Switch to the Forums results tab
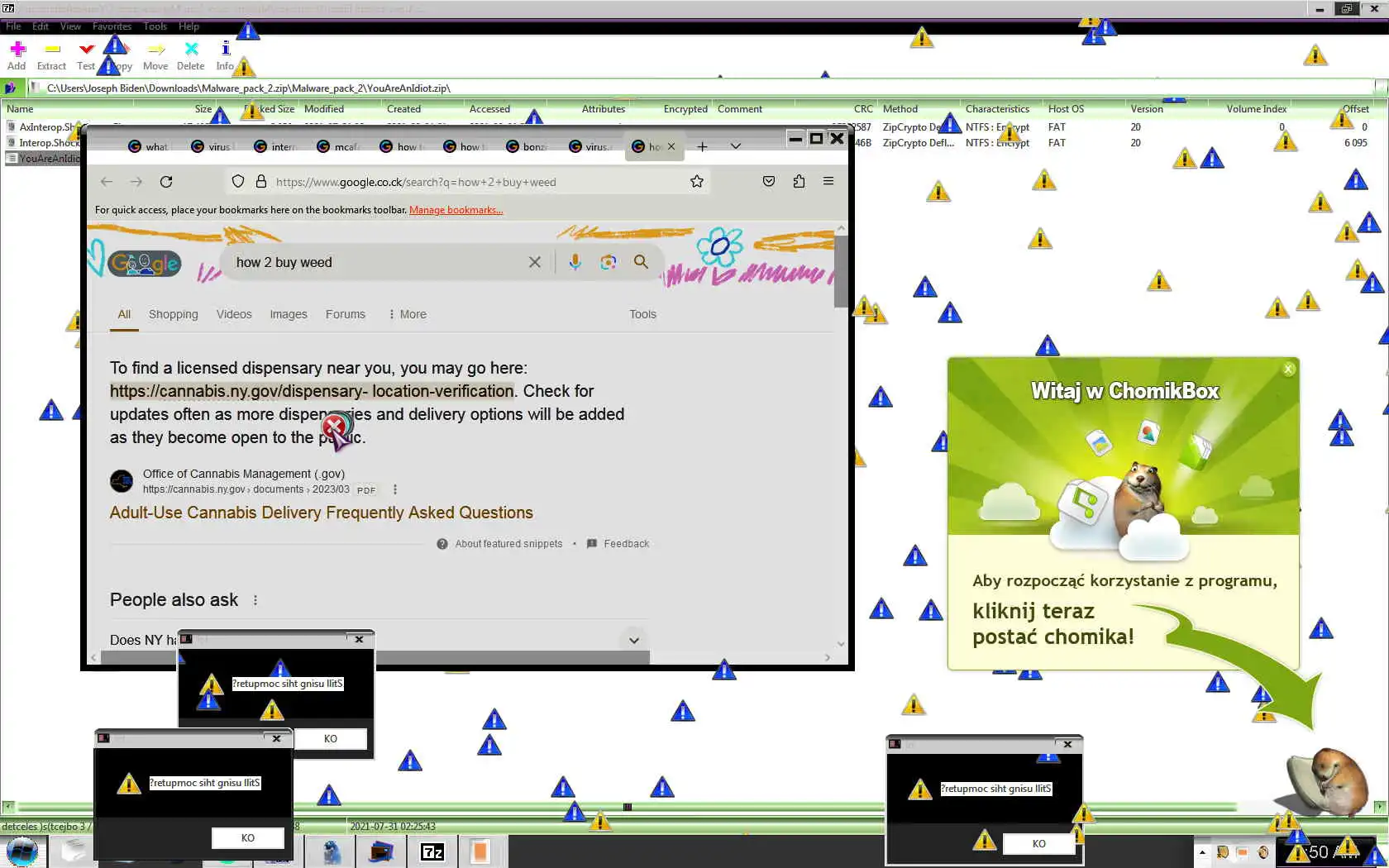The width and height of the screenshot is (1389, 868). click(x=346, y=314)
